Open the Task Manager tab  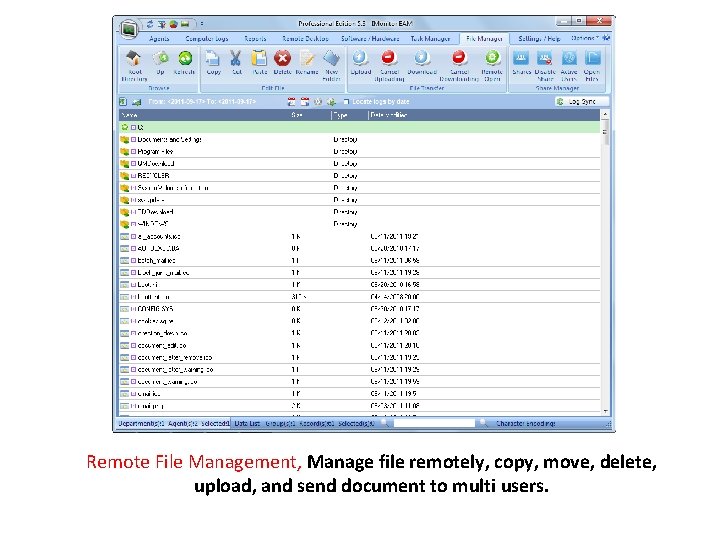coord(430,39)
